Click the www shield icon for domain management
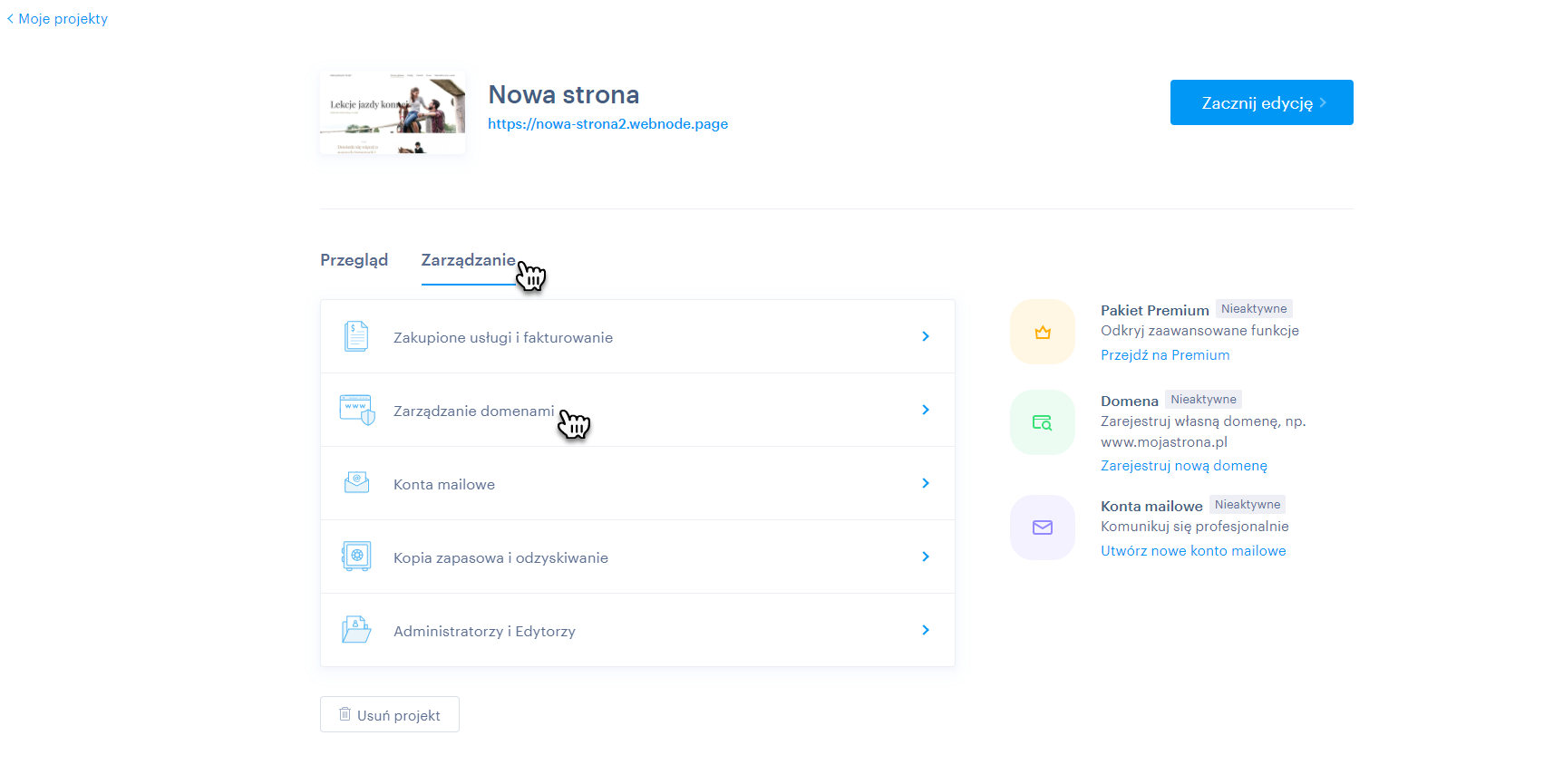The image size is (1544, 784). [357, 410]
